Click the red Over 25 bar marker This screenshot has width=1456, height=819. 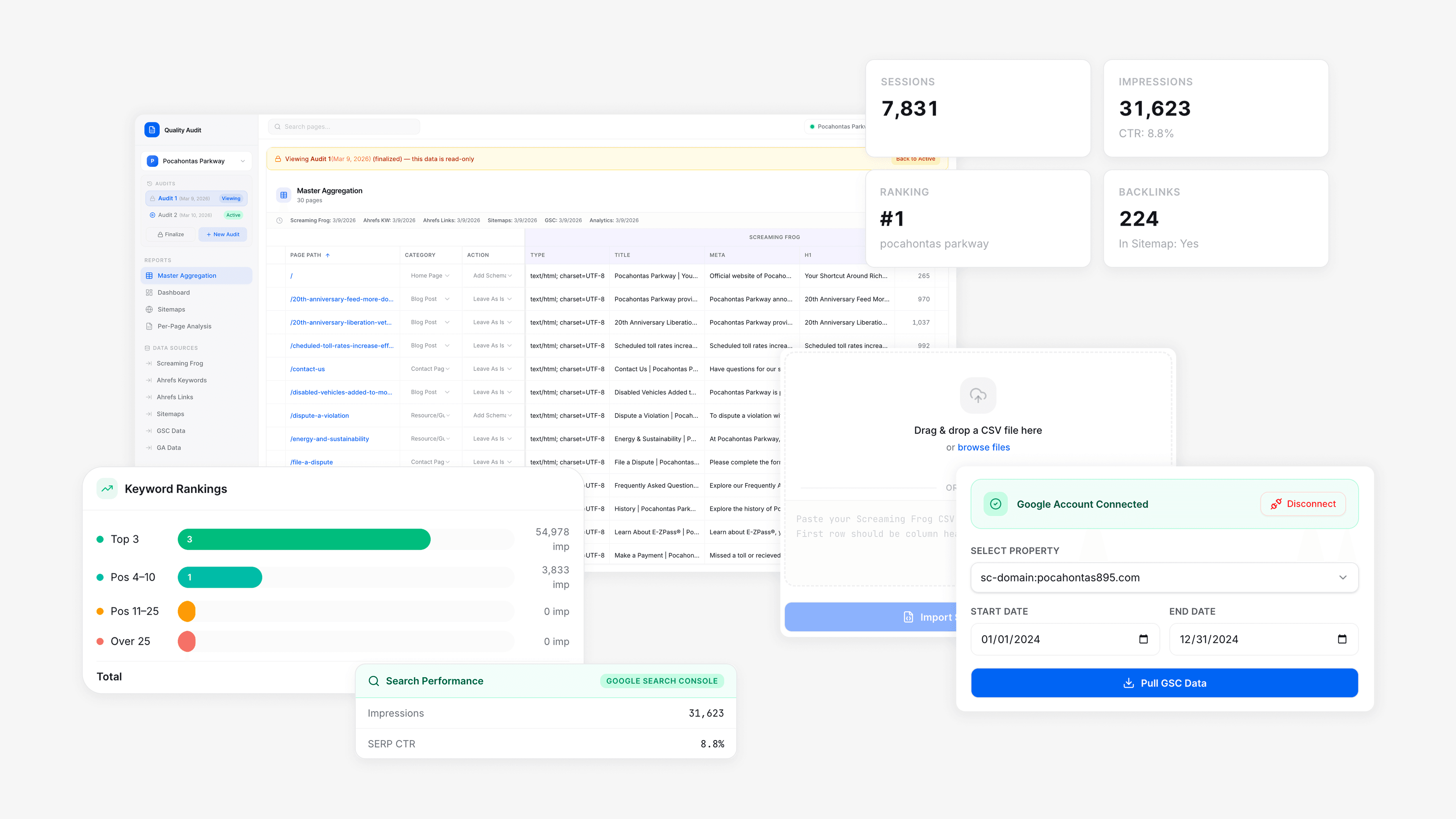(x=187, y=642)
